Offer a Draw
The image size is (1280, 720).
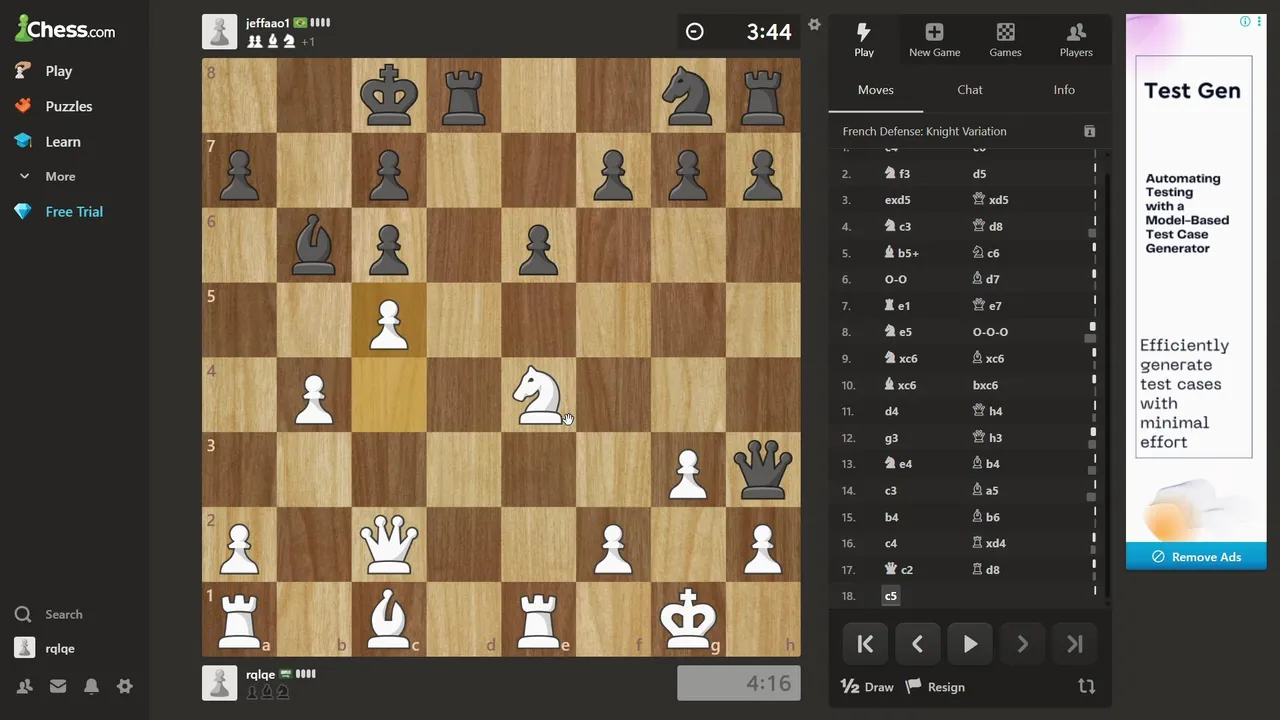tap(867, 687)
